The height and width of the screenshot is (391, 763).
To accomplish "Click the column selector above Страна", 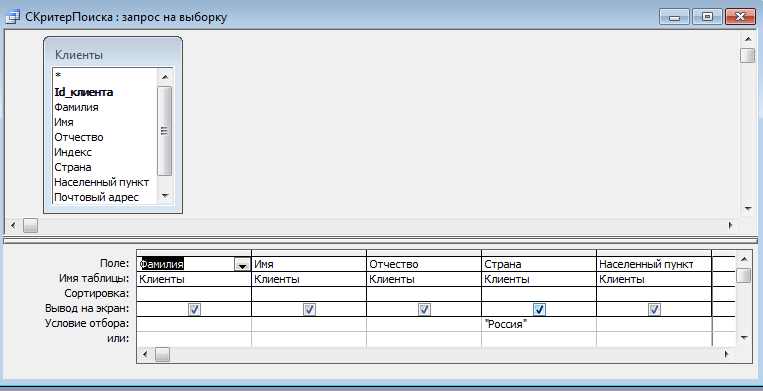I will (x=539, y=253).
